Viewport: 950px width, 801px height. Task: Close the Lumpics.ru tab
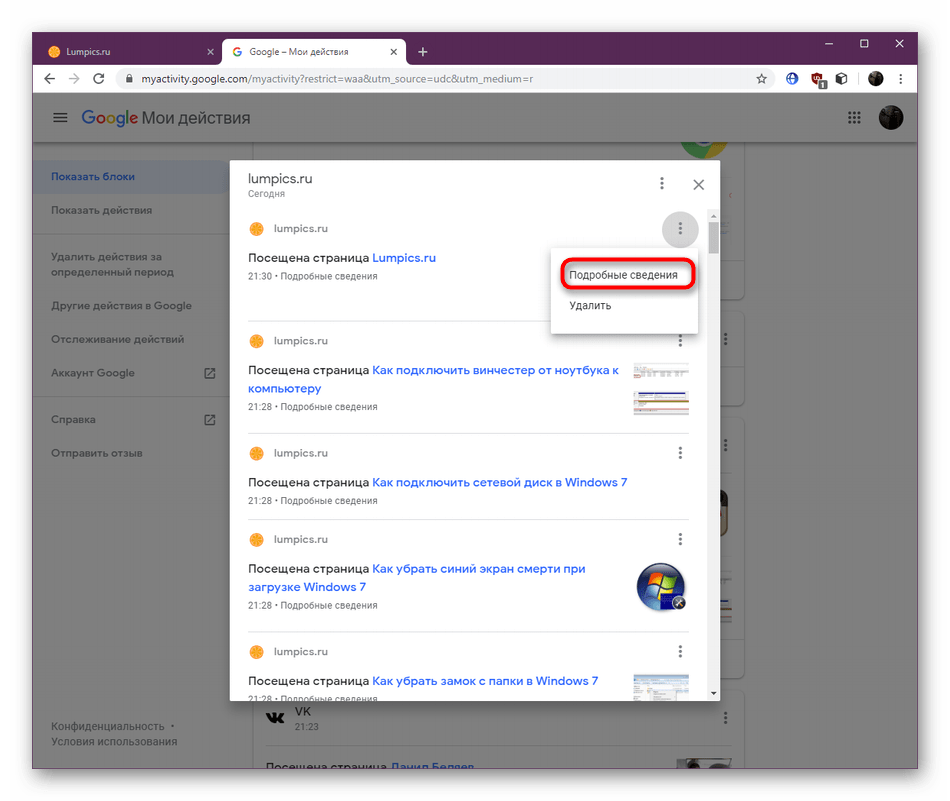(x=210, y=52)
